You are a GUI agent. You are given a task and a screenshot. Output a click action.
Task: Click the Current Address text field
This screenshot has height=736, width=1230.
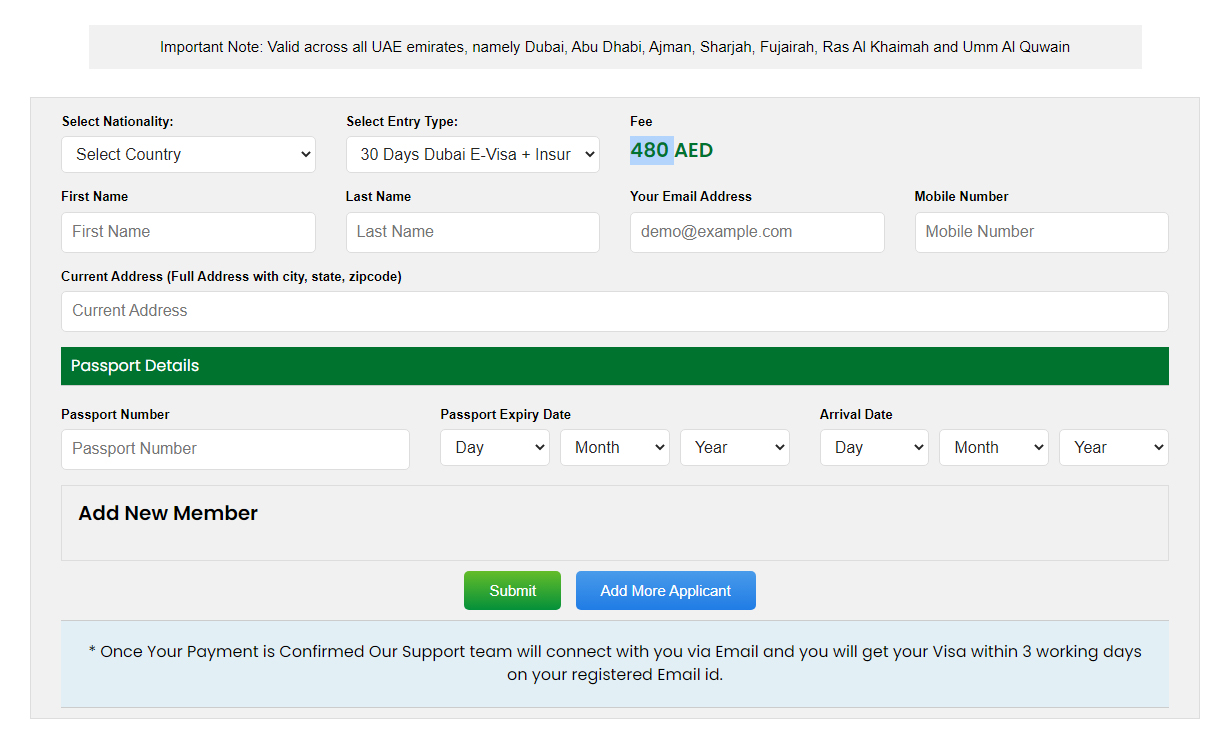coord(614,311)
